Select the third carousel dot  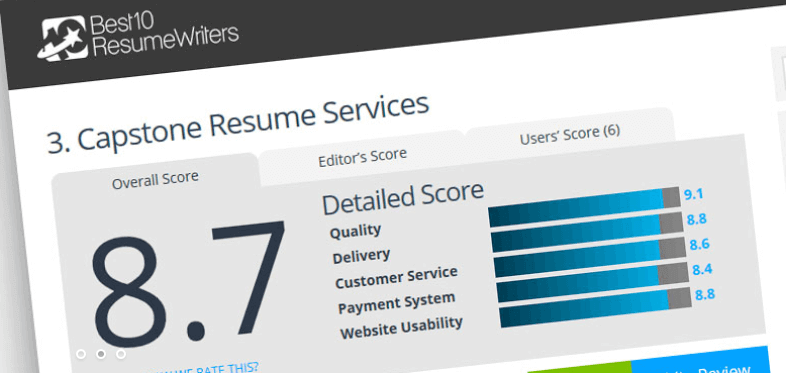tap(121, 354)
